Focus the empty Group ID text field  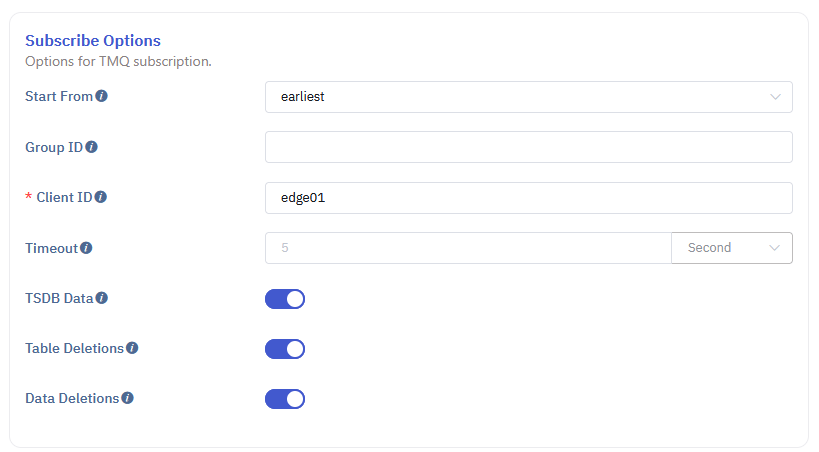528,147
